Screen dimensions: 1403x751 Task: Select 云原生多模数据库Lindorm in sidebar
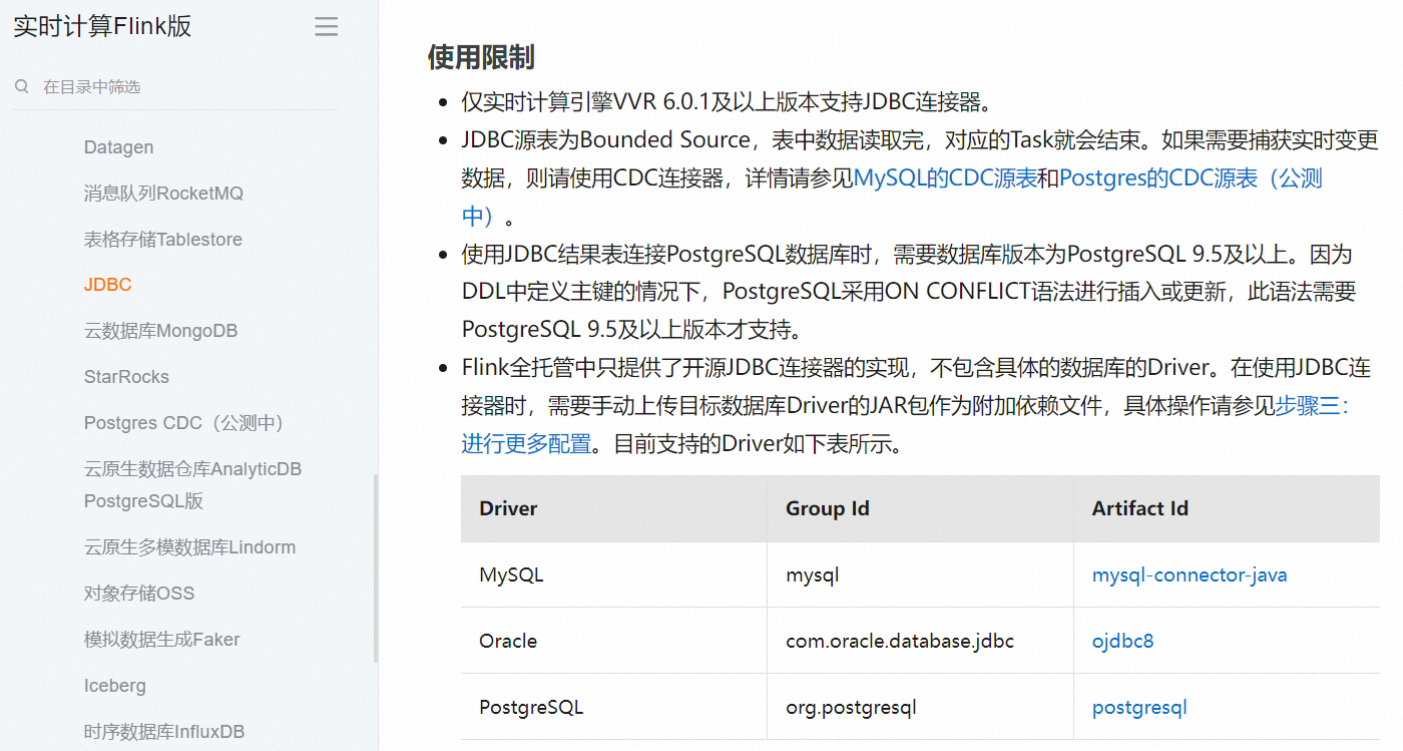tap(190, 547)
